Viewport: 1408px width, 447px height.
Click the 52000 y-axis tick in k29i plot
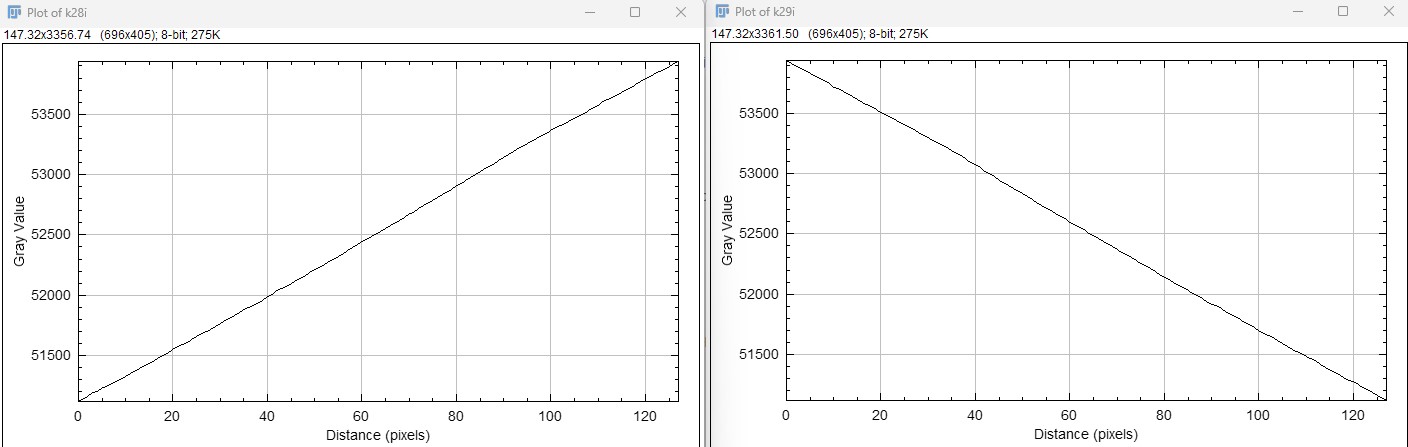click(759, 294)
